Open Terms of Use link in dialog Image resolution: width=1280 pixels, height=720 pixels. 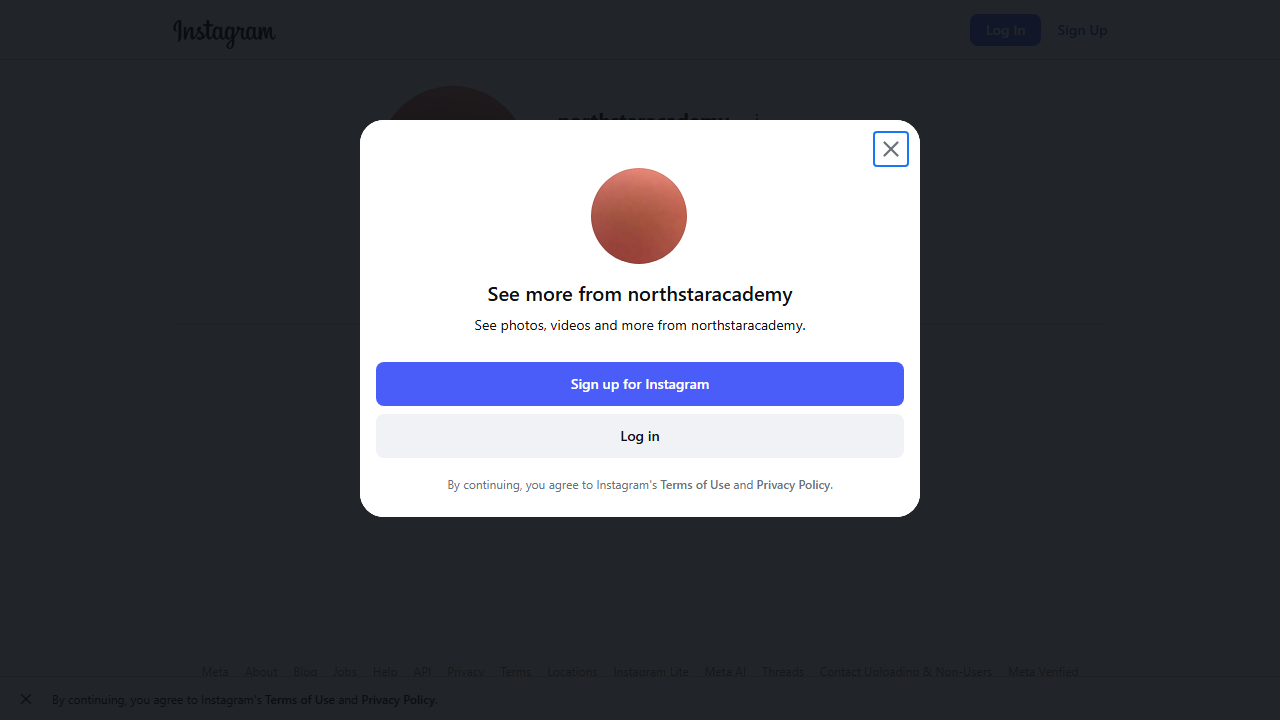point(695,485)
